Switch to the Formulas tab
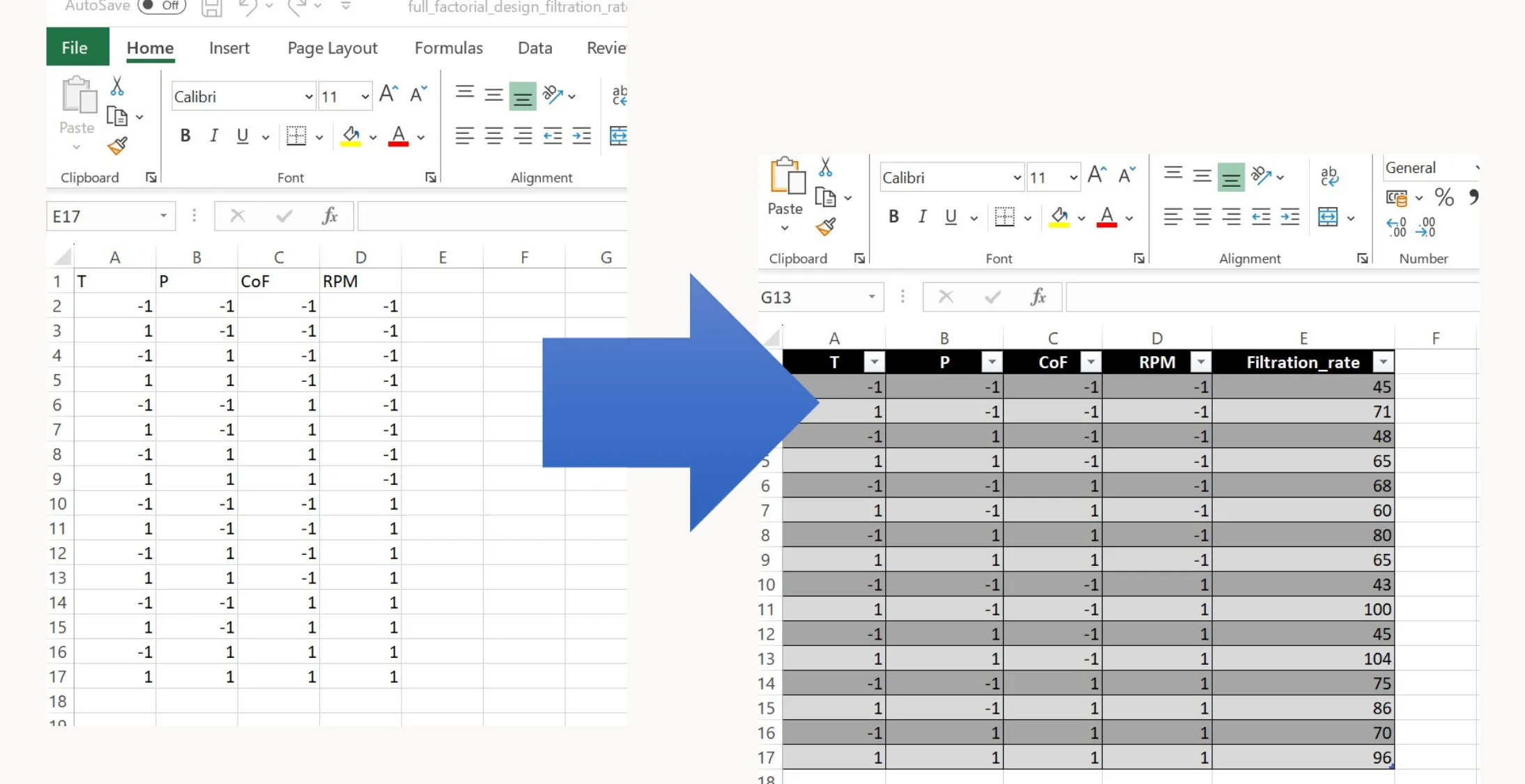 [448, 48]
